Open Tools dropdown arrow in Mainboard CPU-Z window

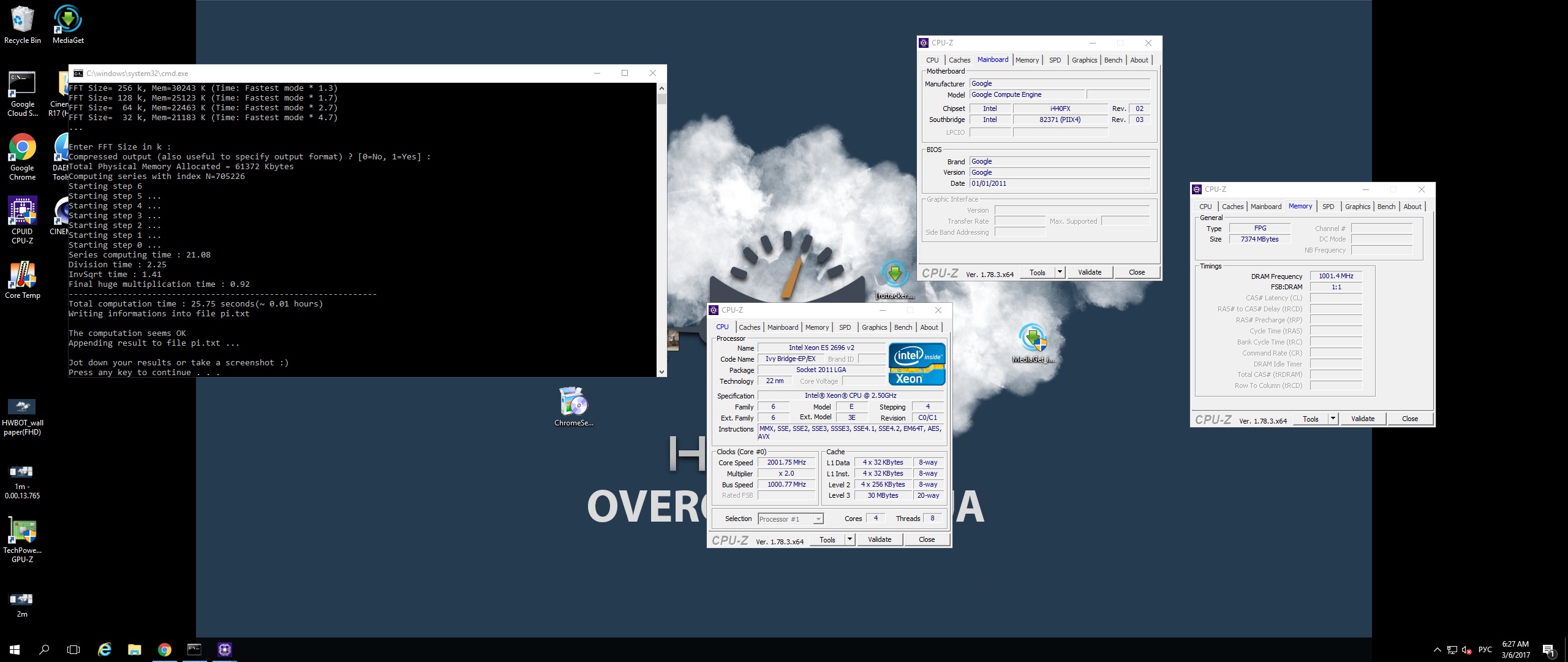(1060, 272)
